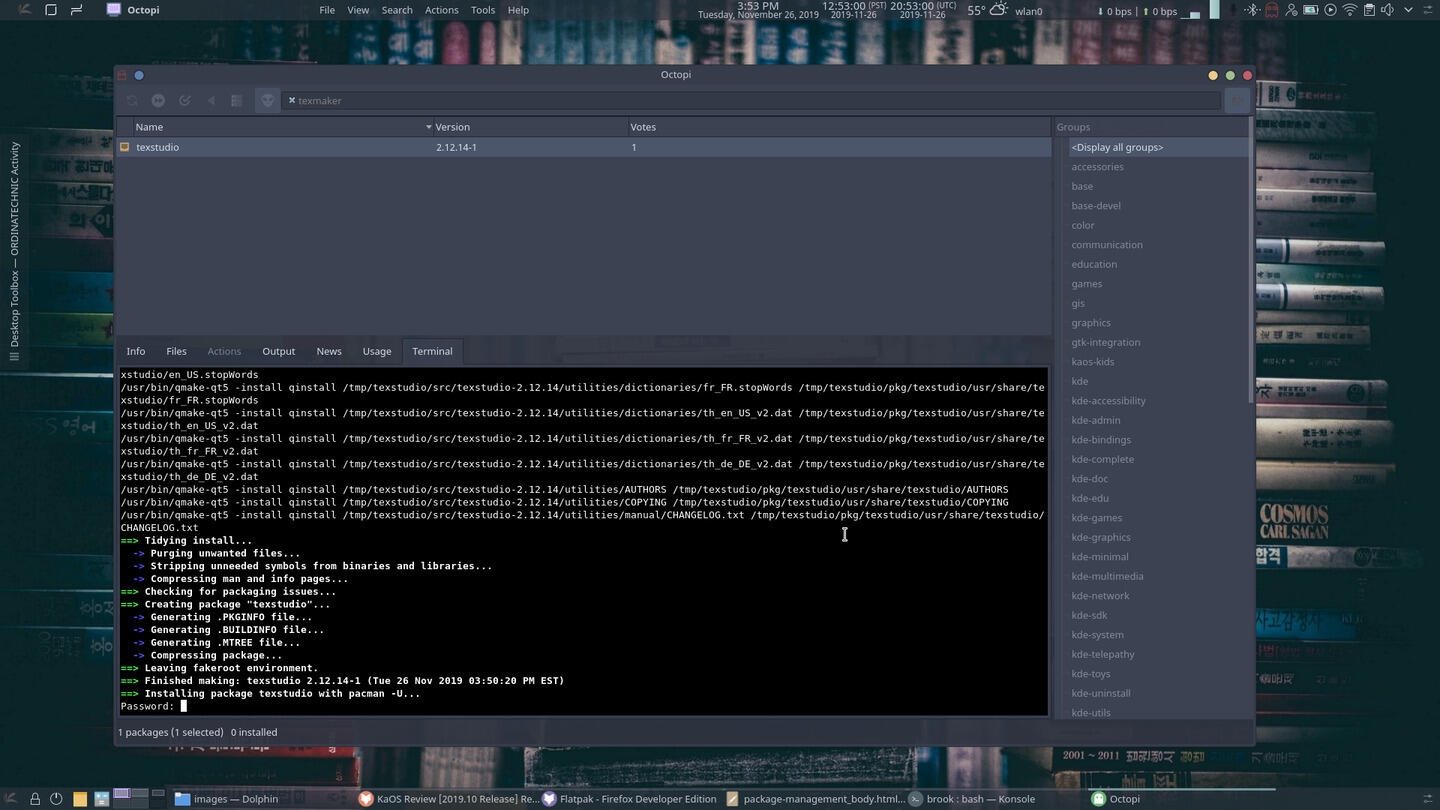Click the weather widget showing 55°
Screen dimensions: 1440x810
point(988,11)
